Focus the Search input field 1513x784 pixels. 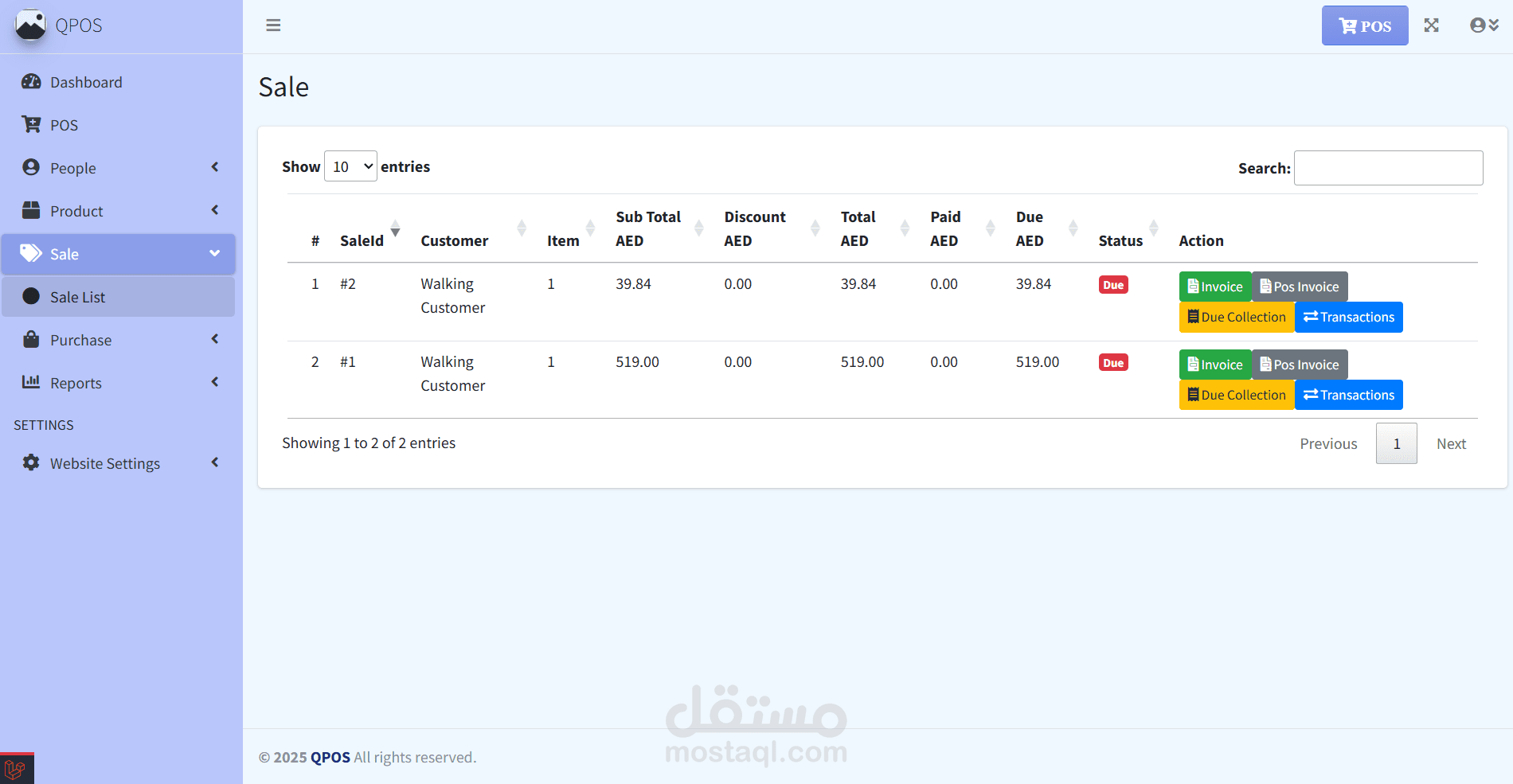point(1388,168)
